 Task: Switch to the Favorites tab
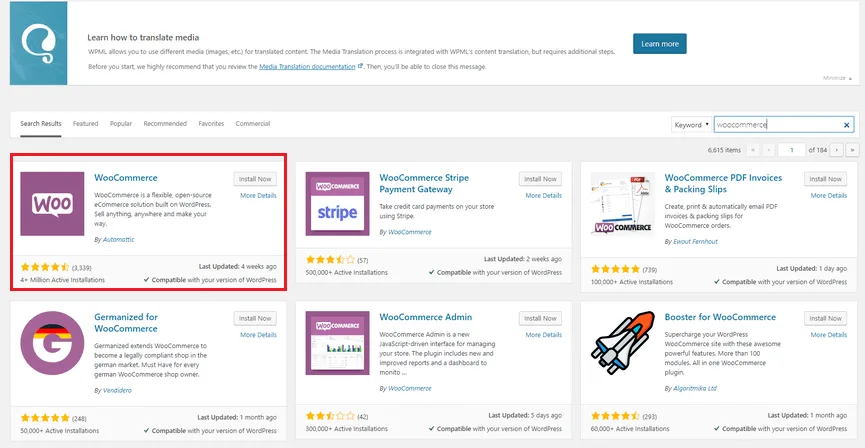coord(211,124)
